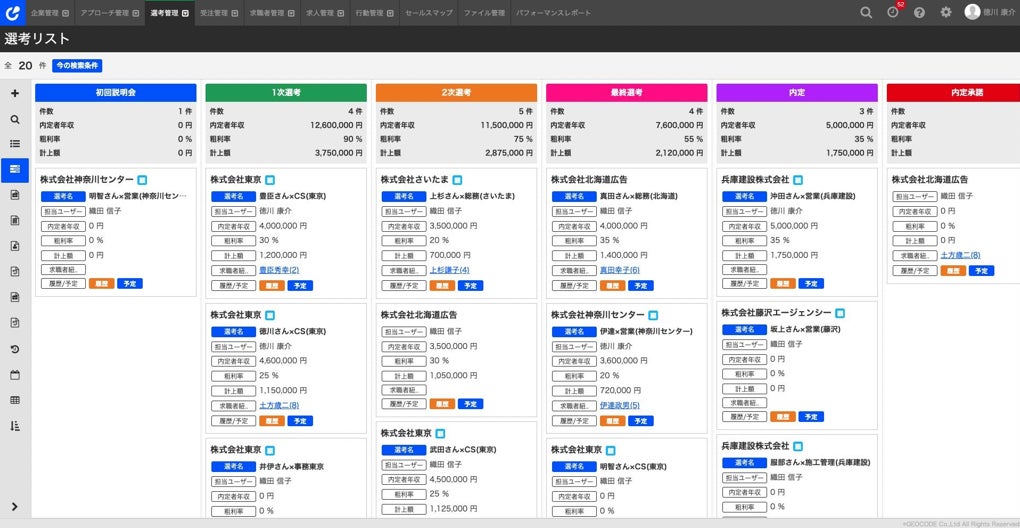Open the global search magnifier in the top bar
1020x528 pixels.
(x=866, y=12)
